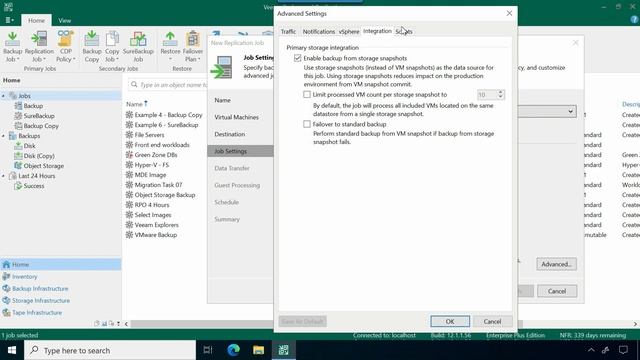Check Limit processed VM count option
The image size is (640, 360).
307,95
